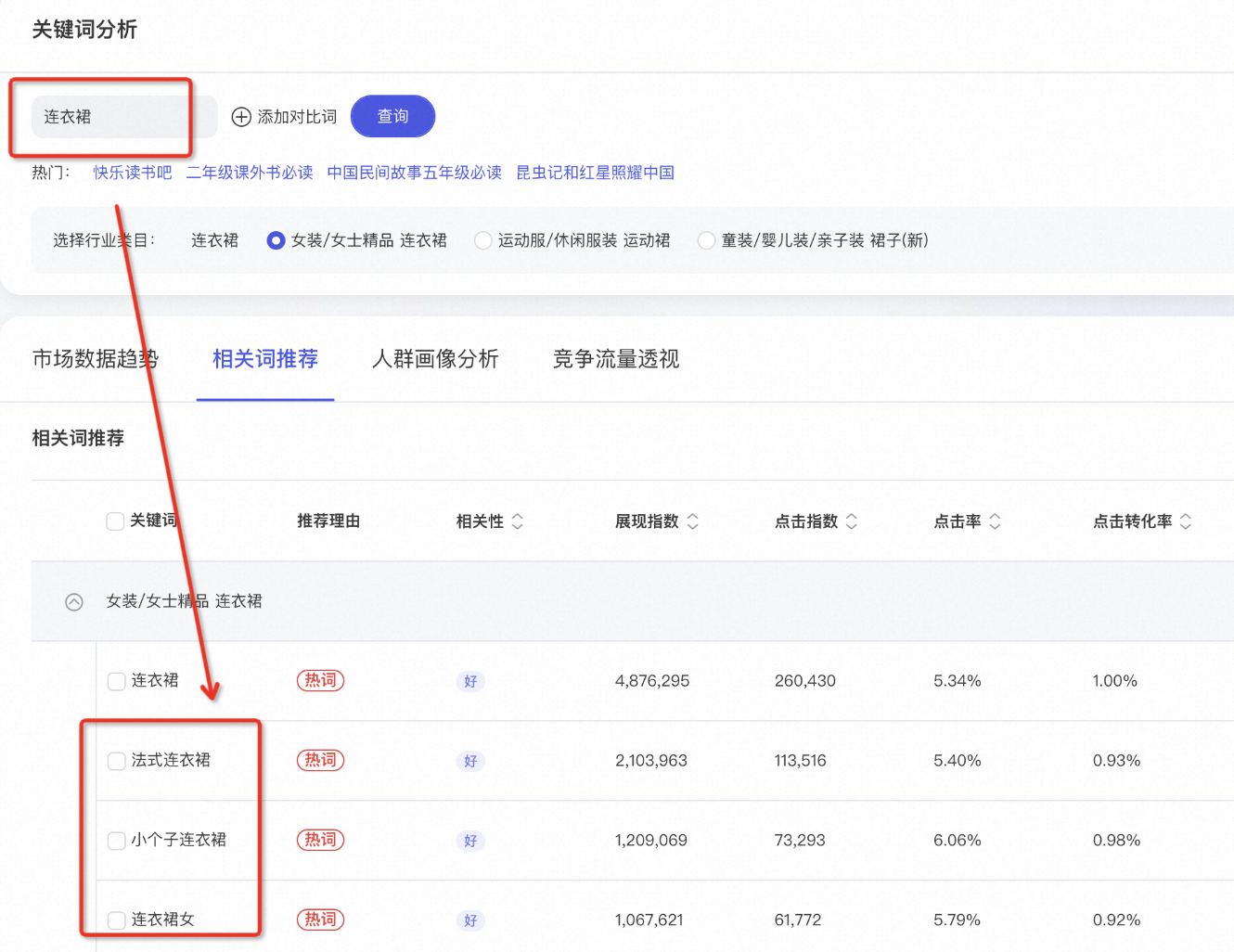
Task: Click the 关键词分析 page title
Action: (x=84, y=30)
